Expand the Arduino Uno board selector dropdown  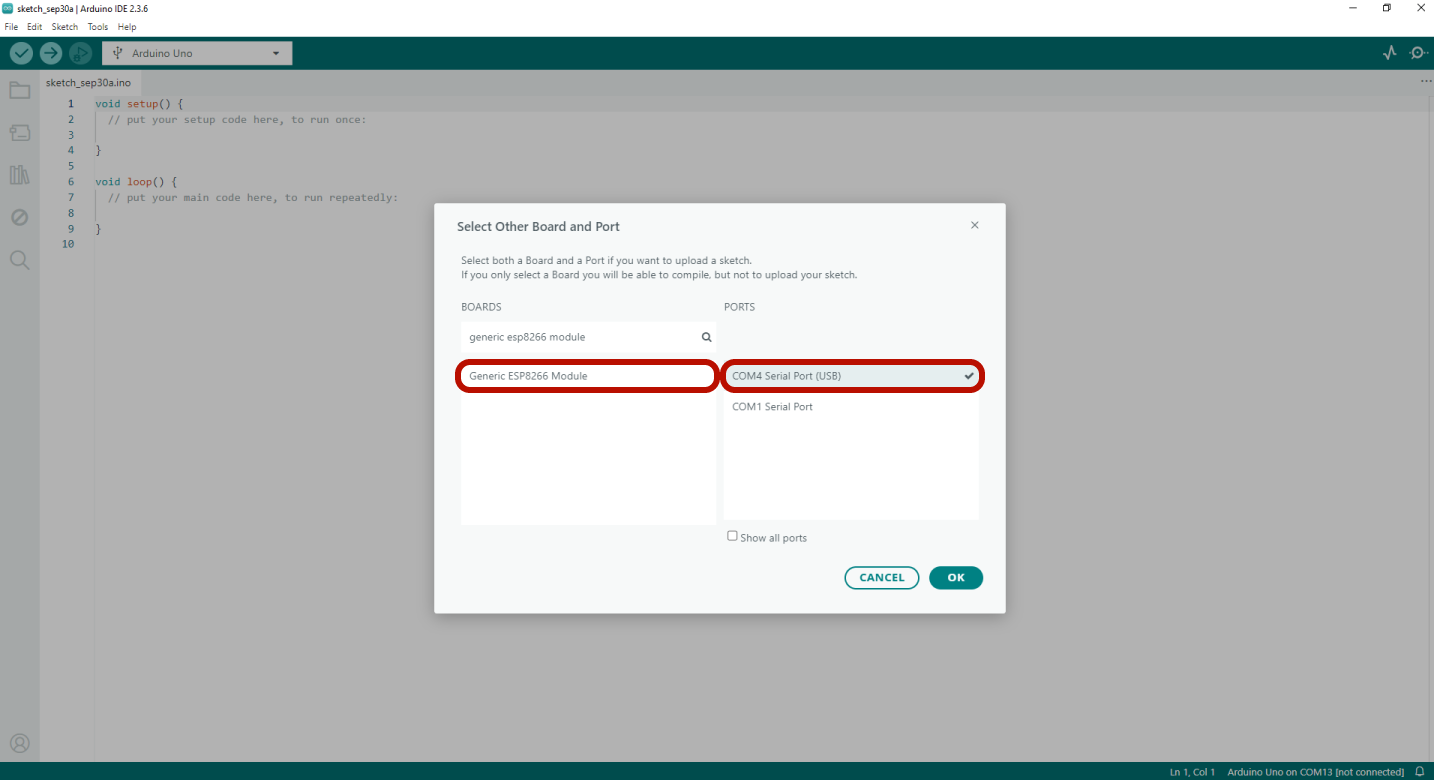tap(197, 53)
